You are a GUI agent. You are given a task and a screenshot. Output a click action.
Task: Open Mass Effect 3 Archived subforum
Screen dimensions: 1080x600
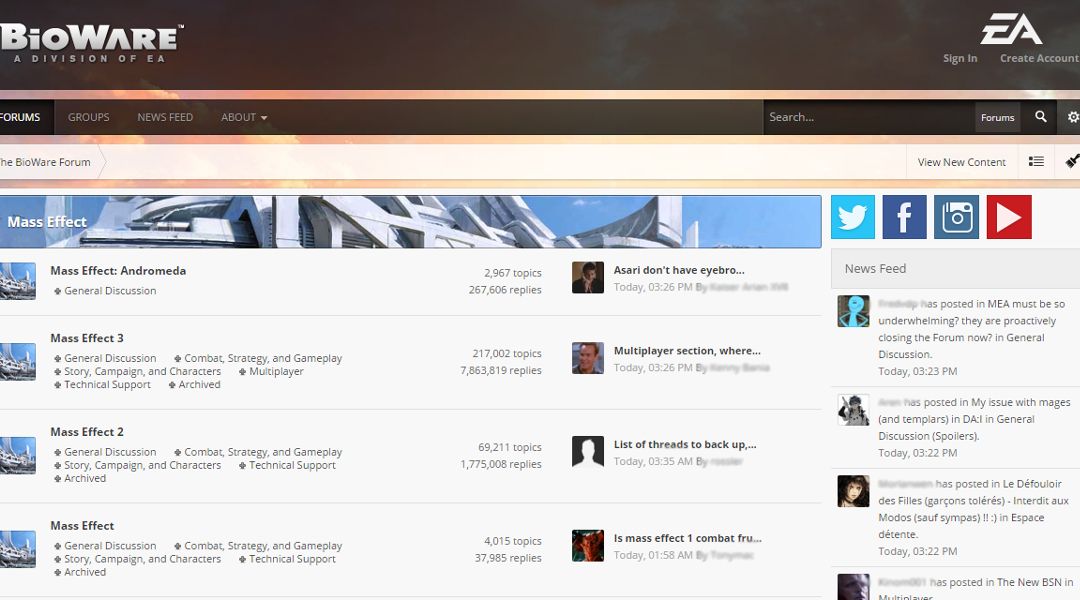point(199,384)
